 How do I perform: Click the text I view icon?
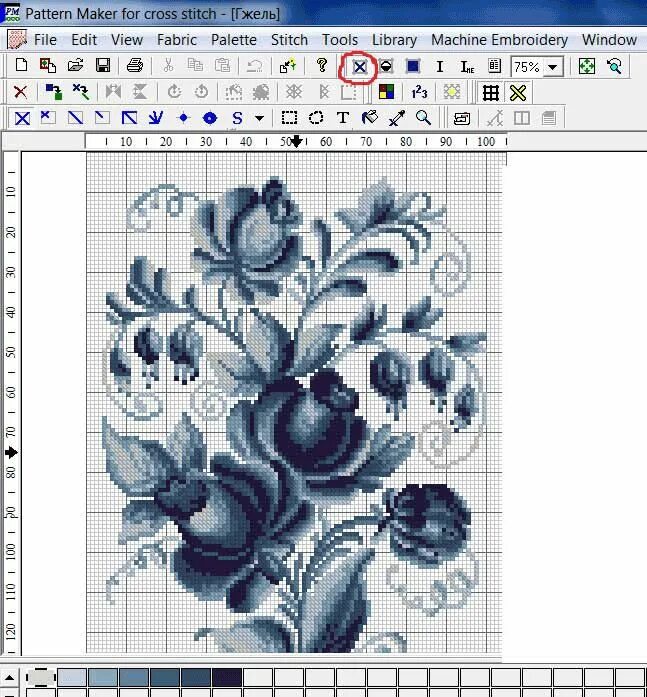439,67
